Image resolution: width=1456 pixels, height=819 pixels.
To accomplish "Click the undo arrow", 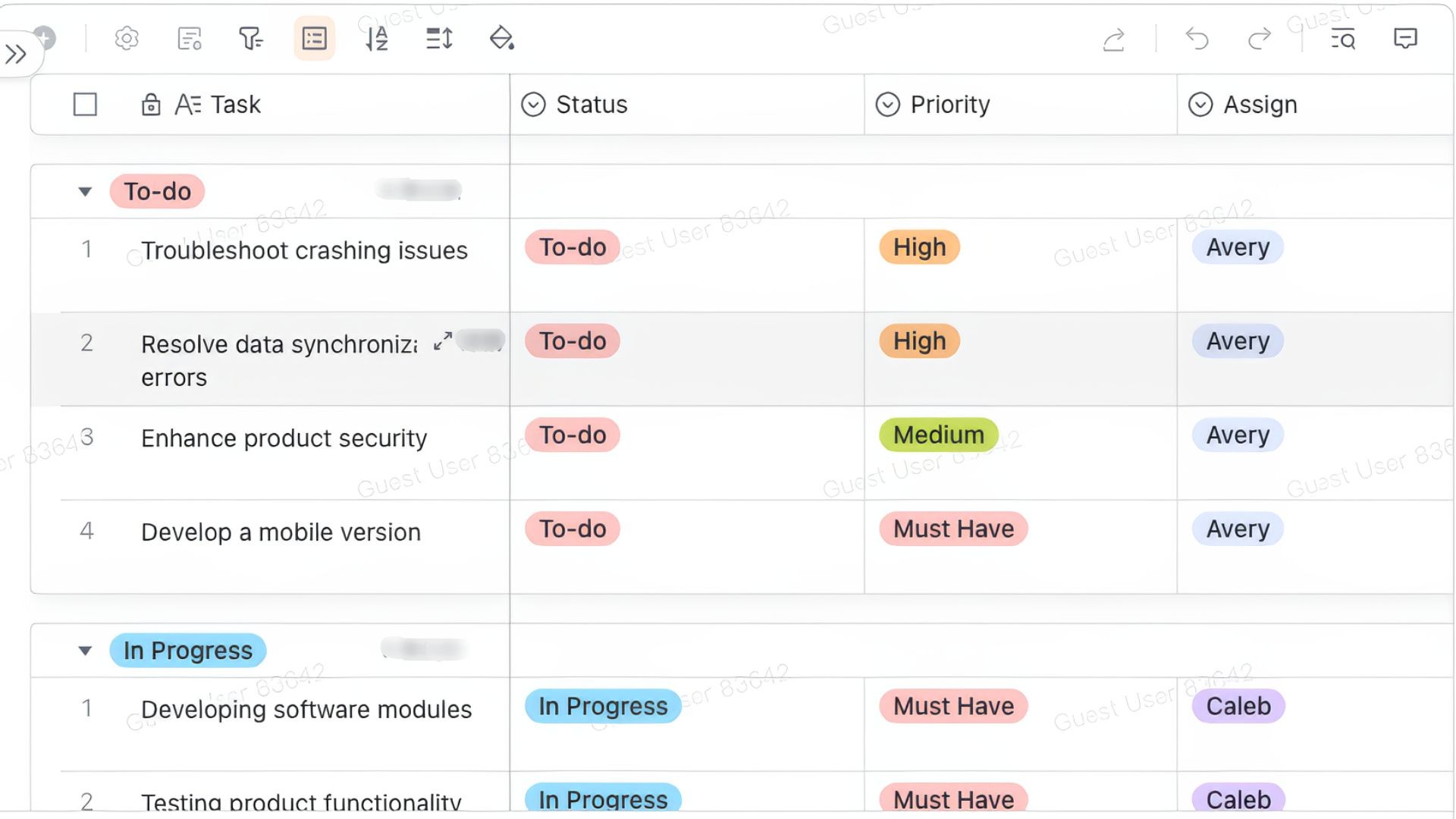I will click(x=1196, y=39).
